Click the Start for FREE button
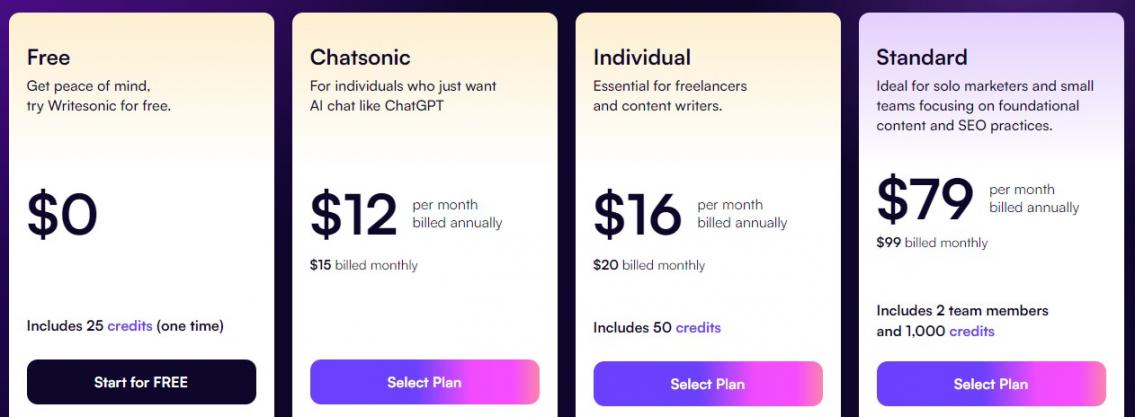This screenshot has width=1135, height=417. pos(141,382)
